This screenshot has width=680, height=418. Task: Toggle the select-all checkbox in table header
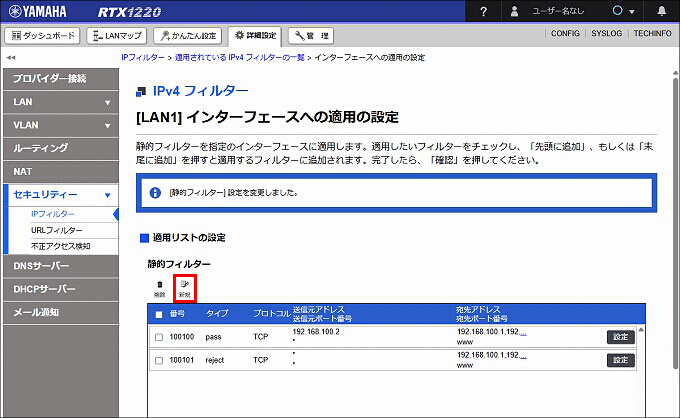pos(159,315)
